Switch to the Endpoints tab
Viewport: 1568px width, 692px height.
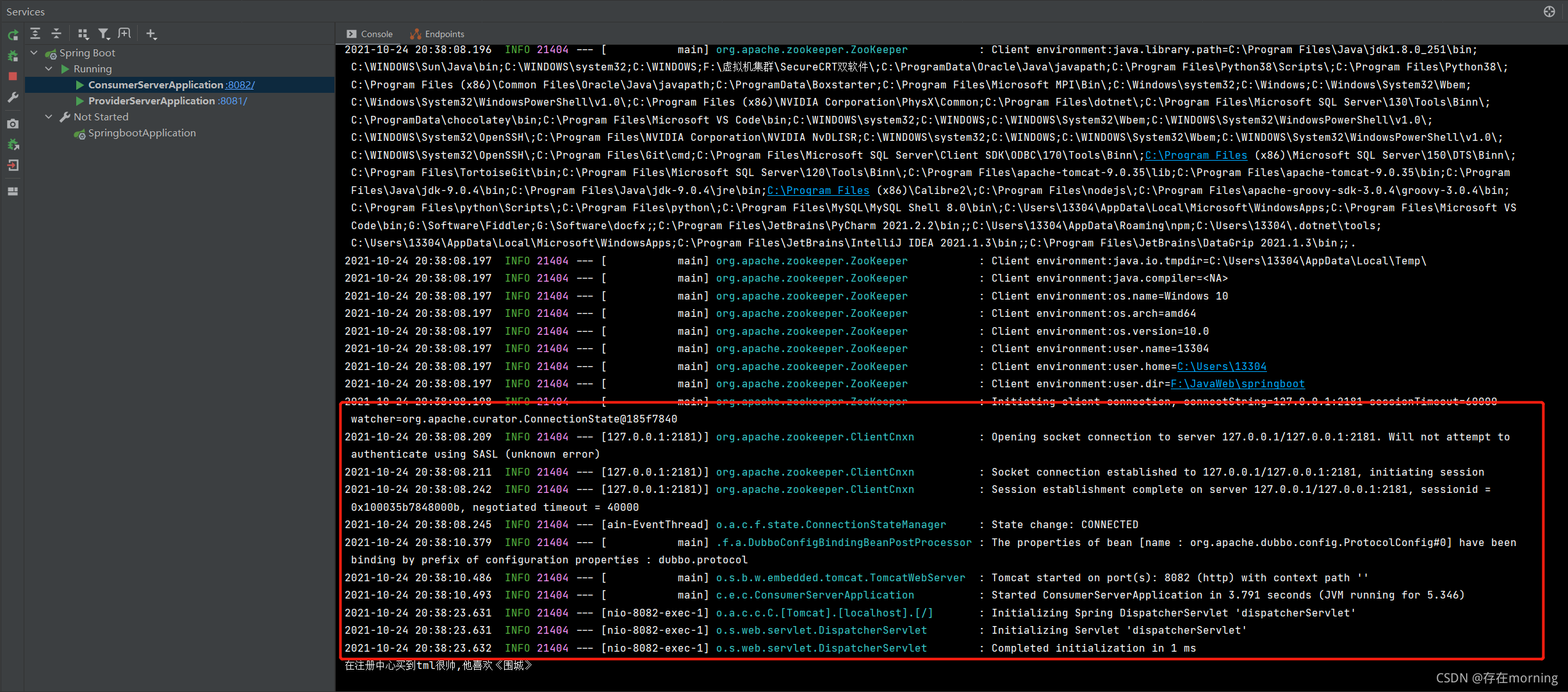(437, 34)
